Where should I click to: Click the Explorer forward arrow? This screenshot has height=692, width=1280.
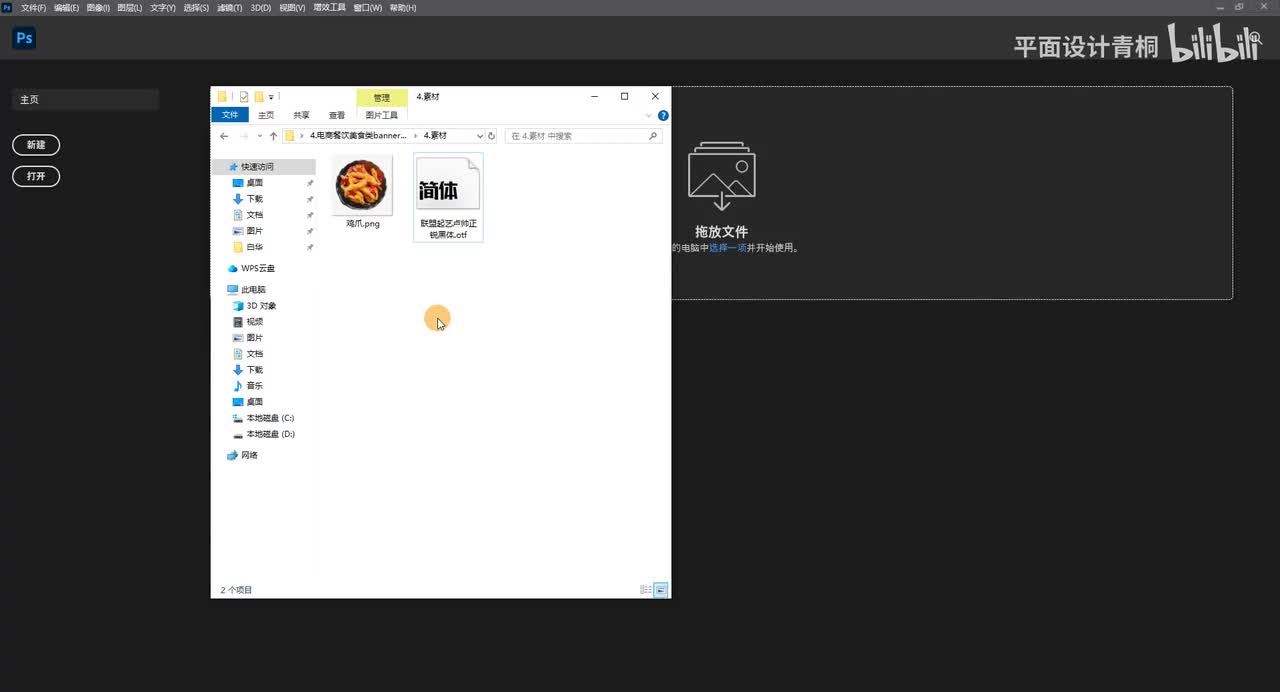[243, 136]
